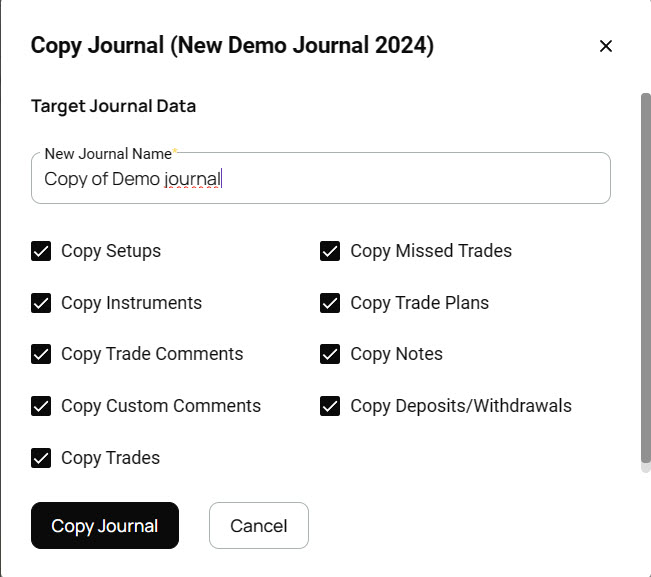Toggle the Copy Trade Comments checkbox
The height and width of the screenshot is (577, 651).
pyautogui.click(x=41, y=354)
